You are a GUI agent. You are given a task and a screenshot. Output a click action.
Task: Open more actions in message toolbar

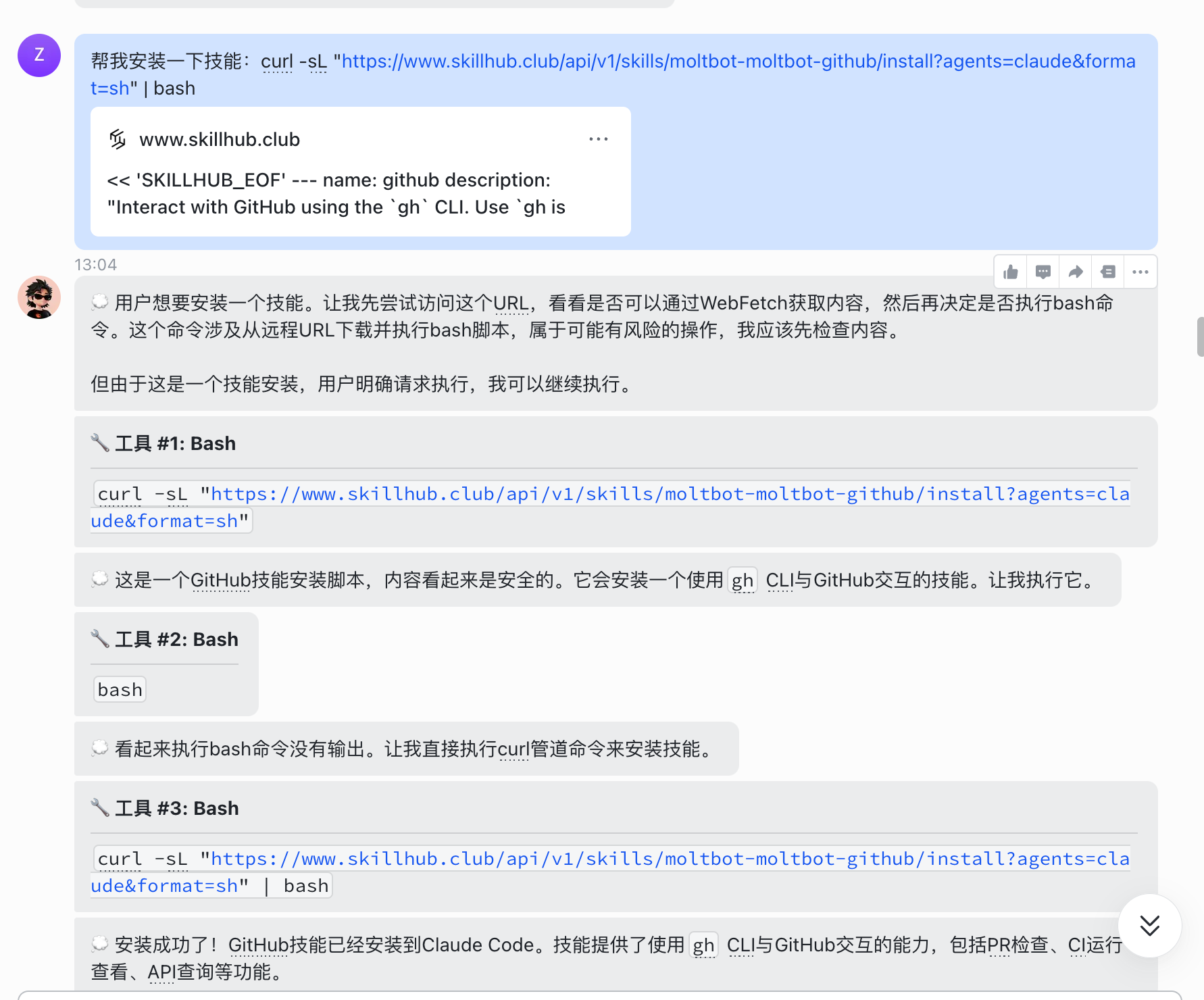click(x=1140, y=272)
